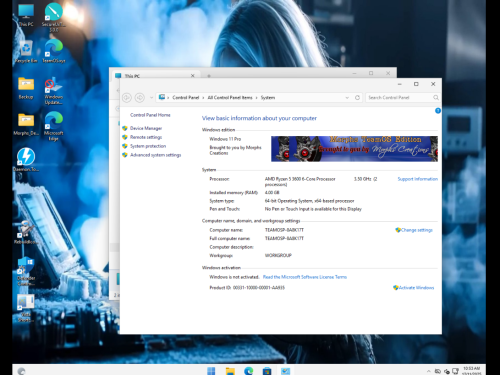This screenshot has width=500, height=375.
Task: Select the Control Panel breadcrumb
Action: tap(186, 98)
